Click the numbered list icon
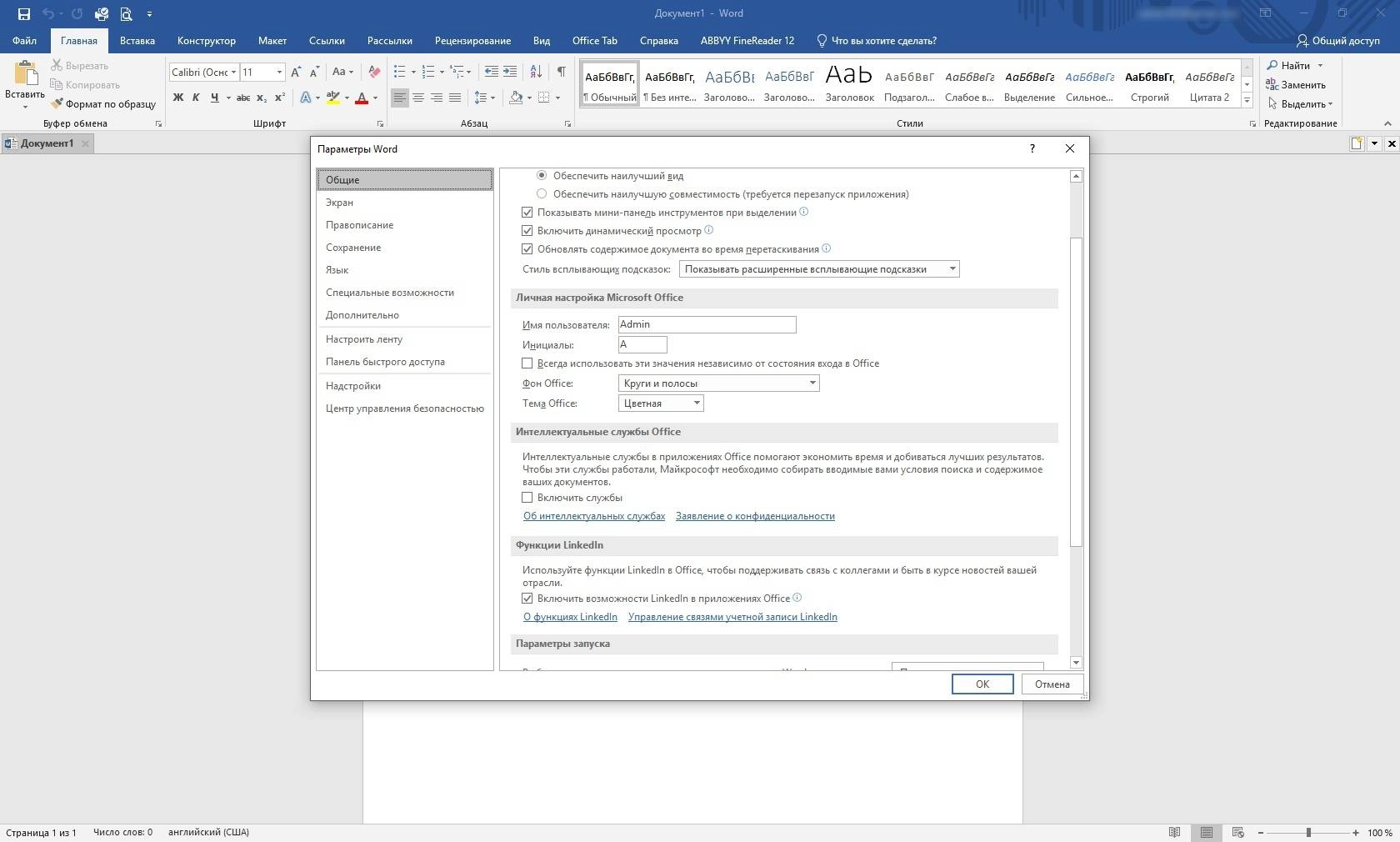The image size is (1400, 842). tap(428, 73)
